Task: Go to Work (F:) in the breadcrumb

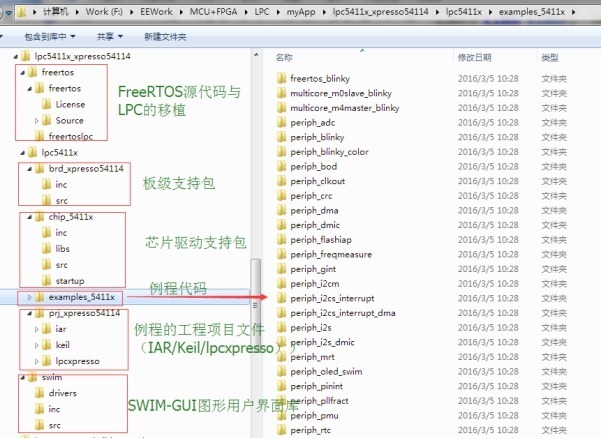Action: tap(104, 12)
